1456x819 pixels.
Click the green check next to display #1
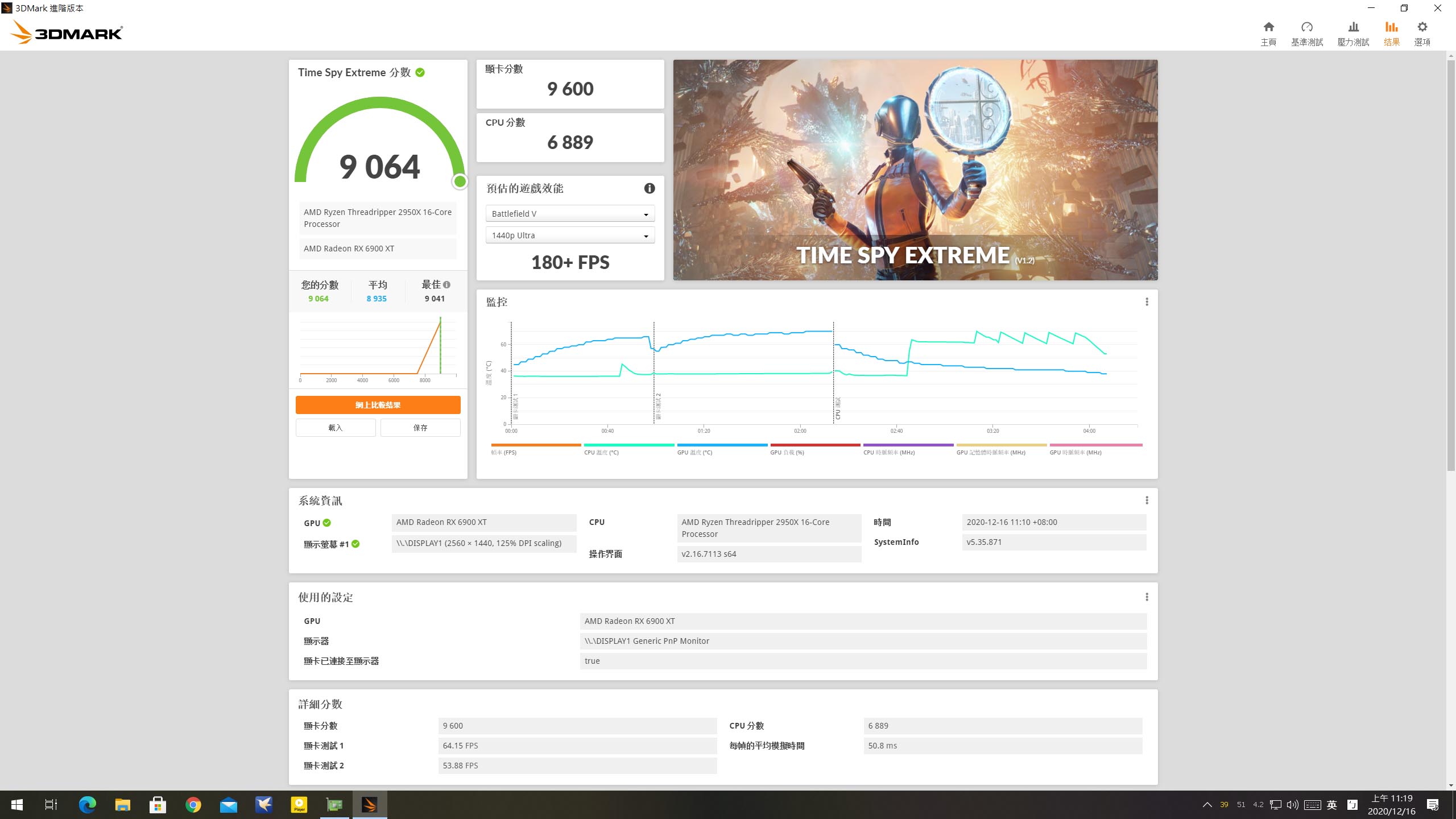[355, 544]
